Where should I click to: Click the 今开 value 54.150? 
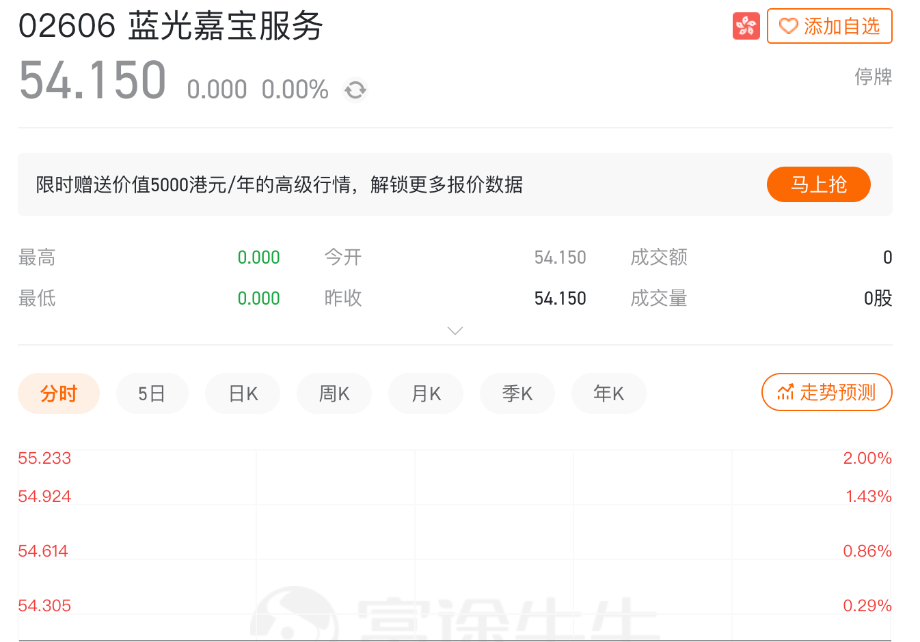click(560, 257)
